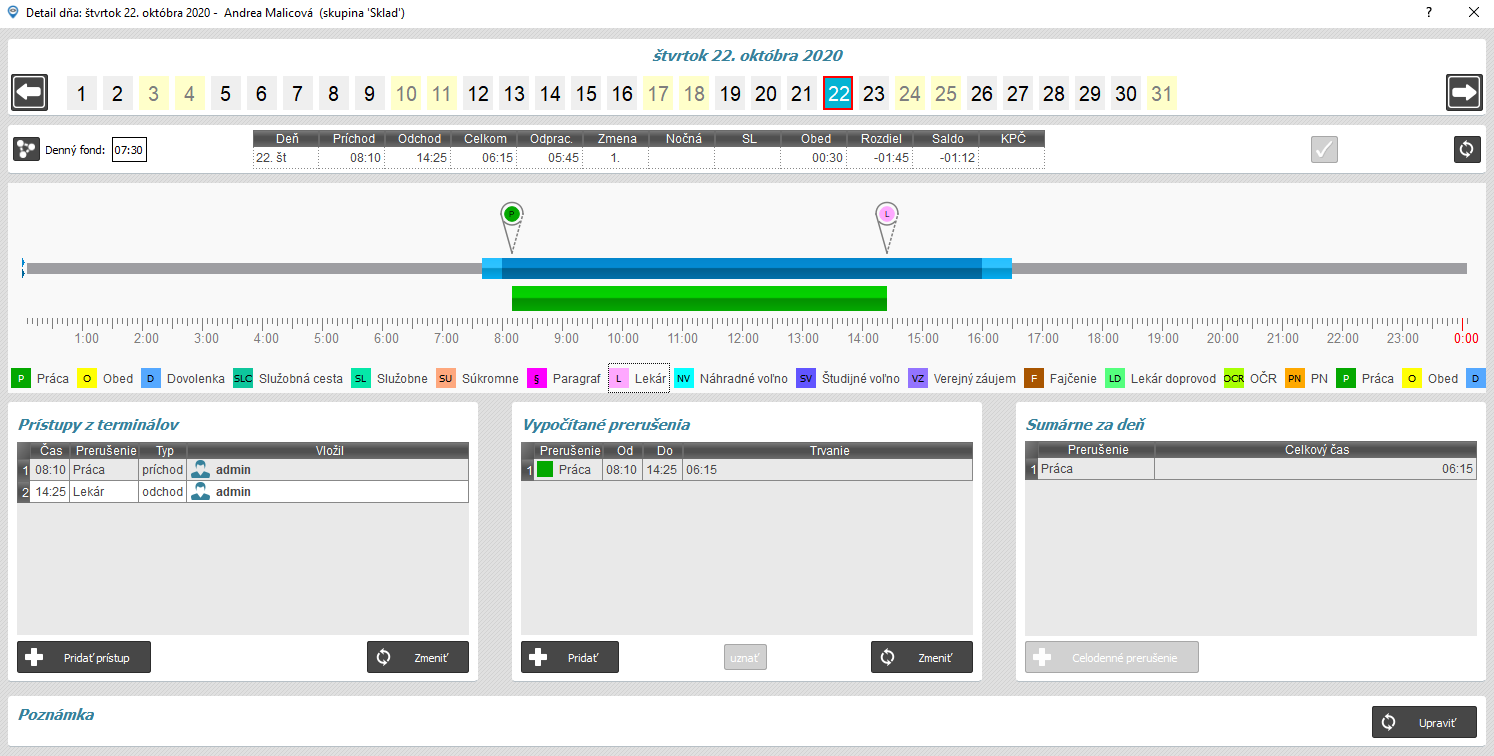Pick the Lekár doprovod LD icon
This screenshot has height=756, width=1494.
(1115, 379)
